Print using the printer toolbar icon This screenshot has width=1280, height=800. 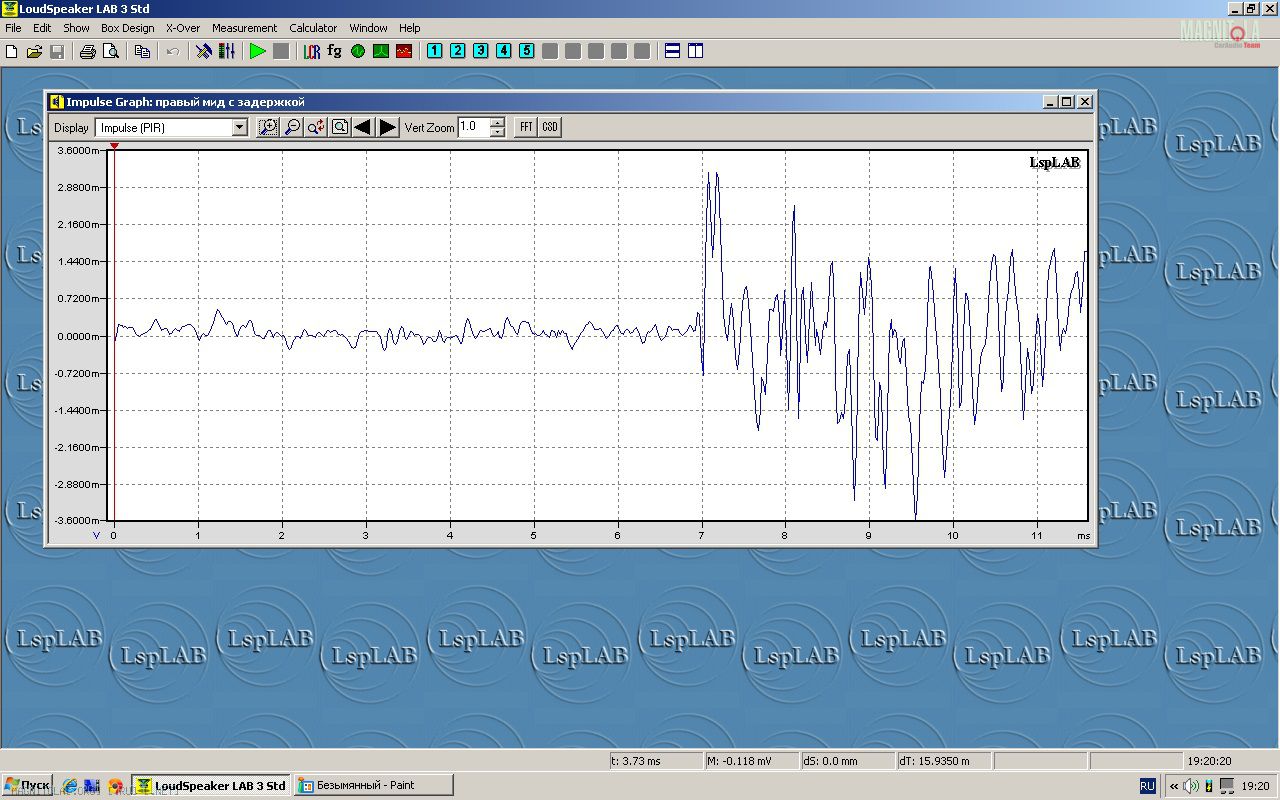click(x=88, y=51)
